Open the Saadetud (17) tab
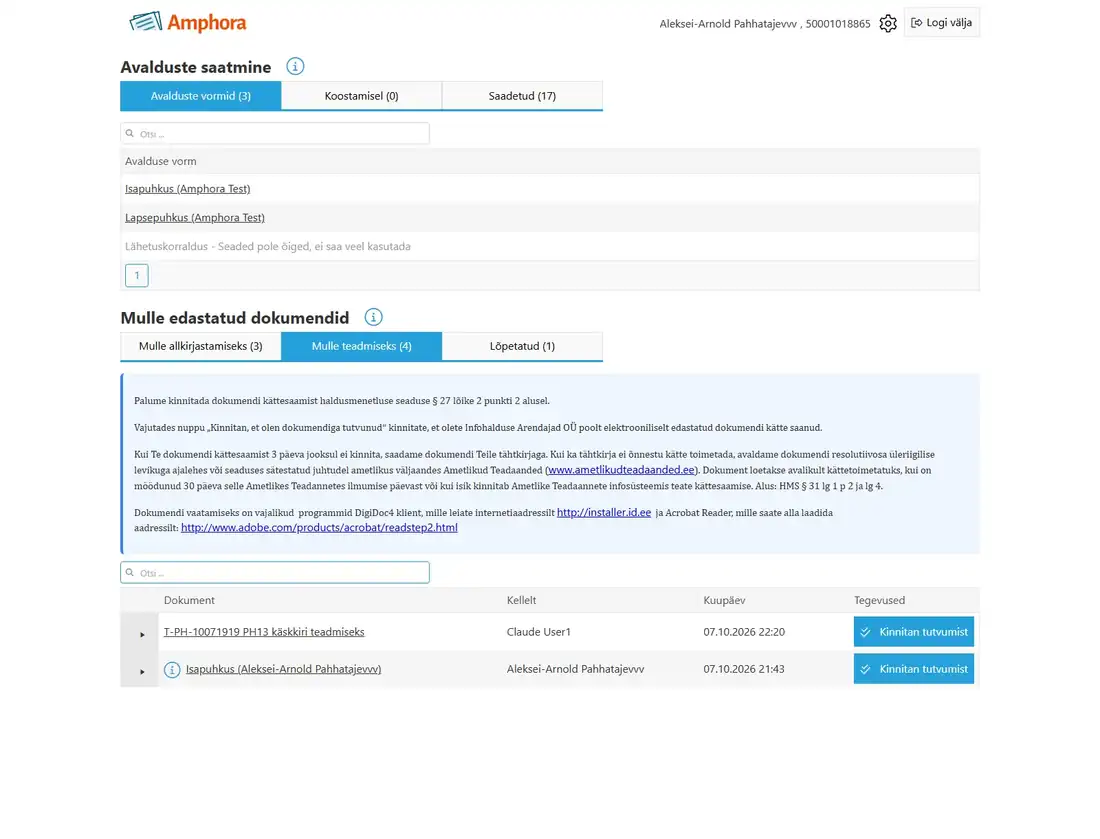The height and width of the screenshot is (839, 1100). click(x=522, y=96)
